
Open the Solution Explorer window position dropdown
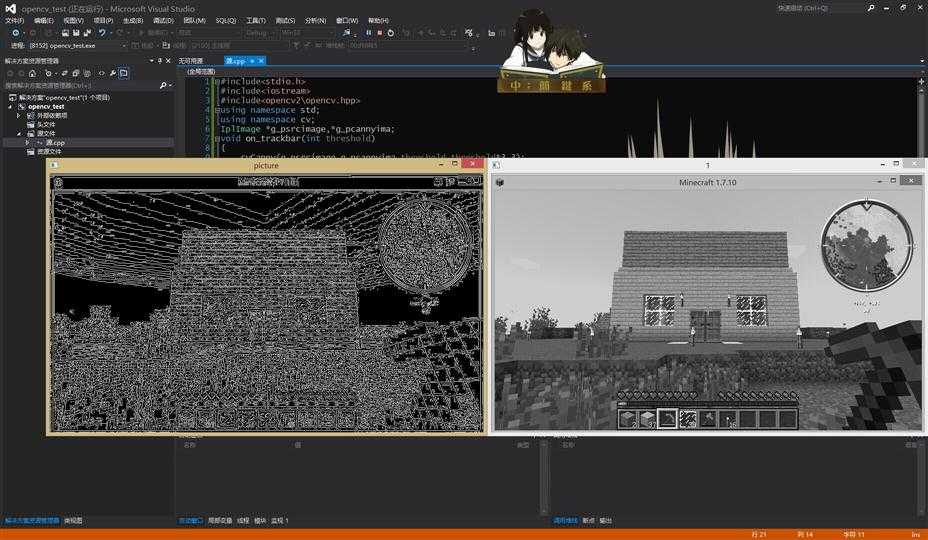coord(152,60)
